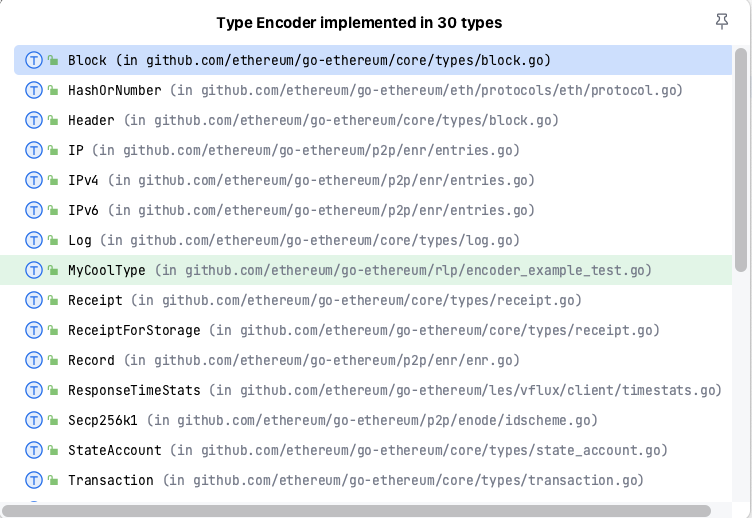This screenshot has height=518, width=752.
Task: Click the type icon beside Record
Action: point(34,360)
